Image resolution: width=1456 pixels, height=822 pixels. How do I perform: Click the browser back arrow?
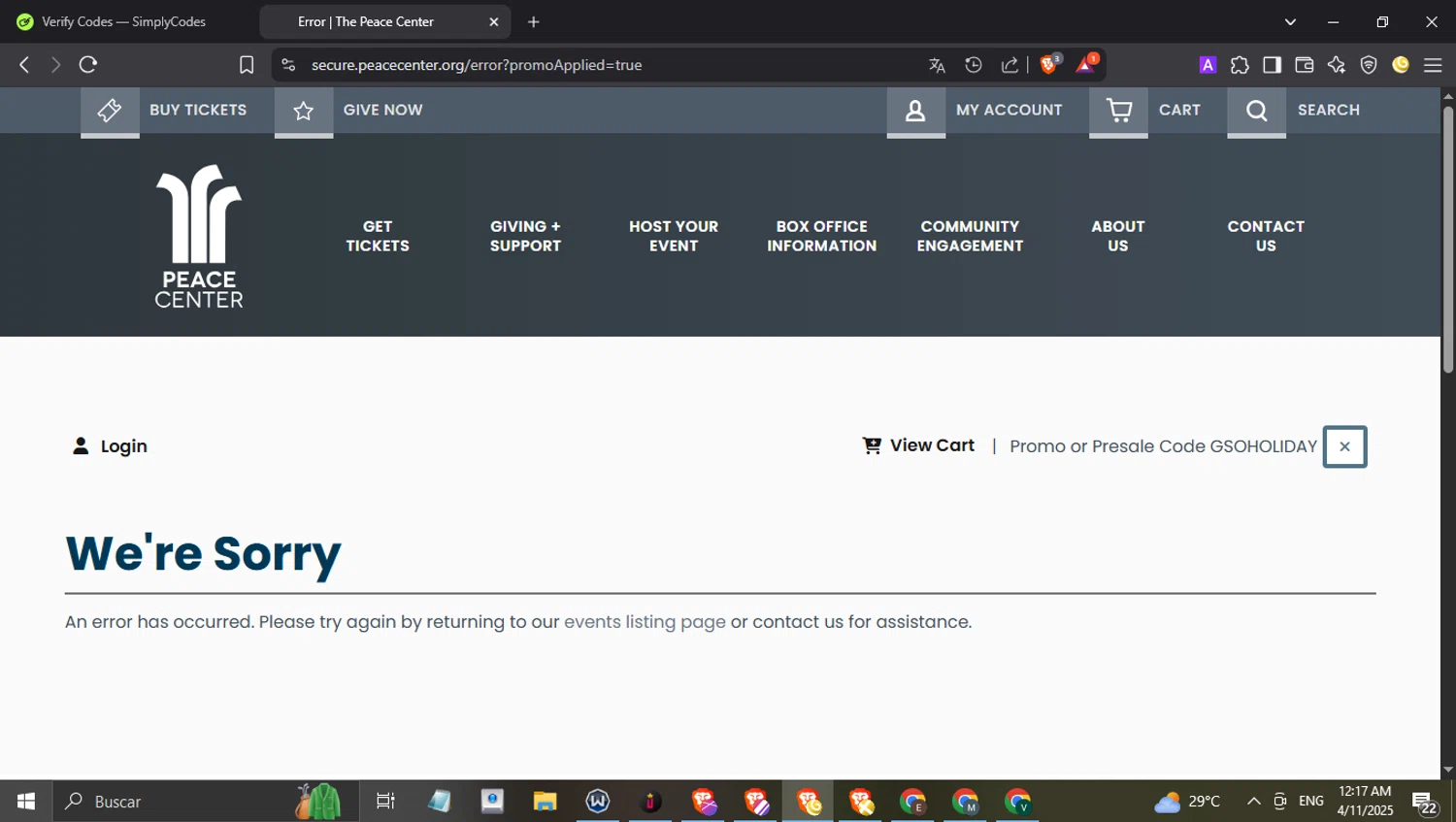click(x=24, y=65)
